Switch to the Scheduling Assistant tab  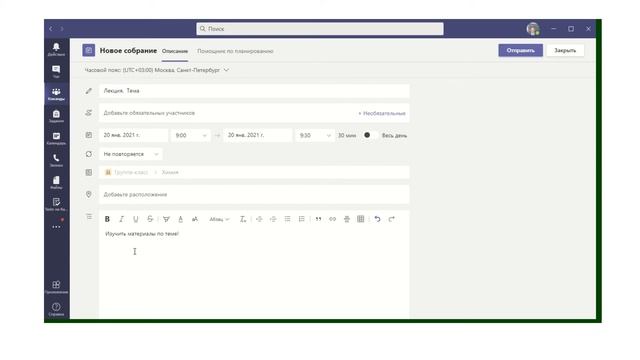235,51
